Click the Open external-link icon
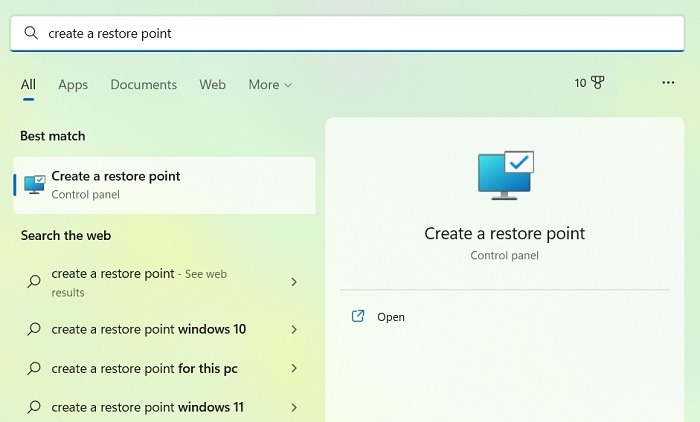700x422 pixels. 358,316
